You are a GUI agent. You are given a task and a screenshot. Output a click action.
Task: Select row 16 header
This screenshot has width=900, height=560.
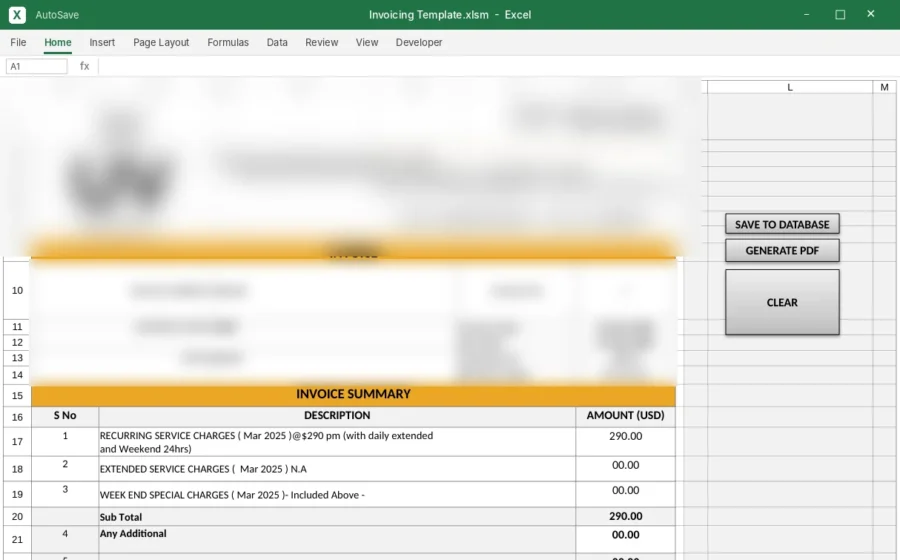17,417
